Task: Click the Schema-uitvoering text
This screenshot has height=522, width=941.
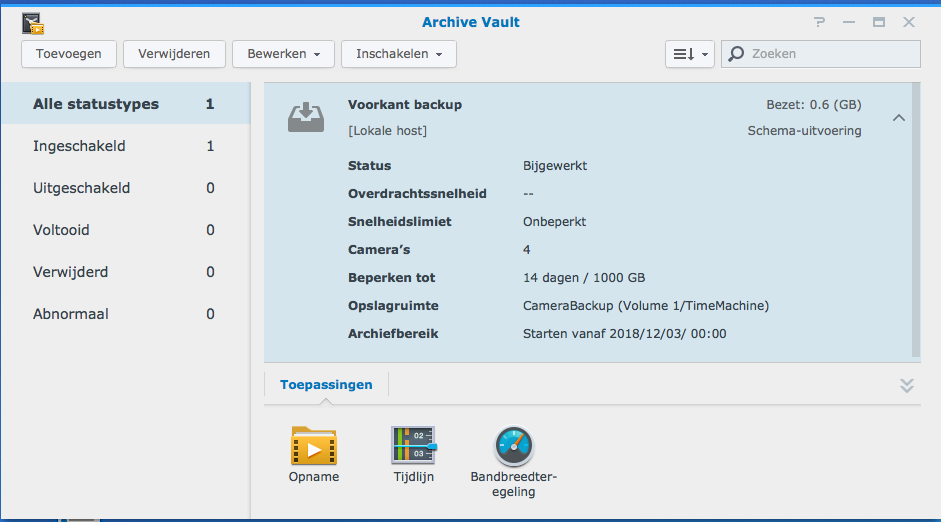Action: (x=804, y=131)
